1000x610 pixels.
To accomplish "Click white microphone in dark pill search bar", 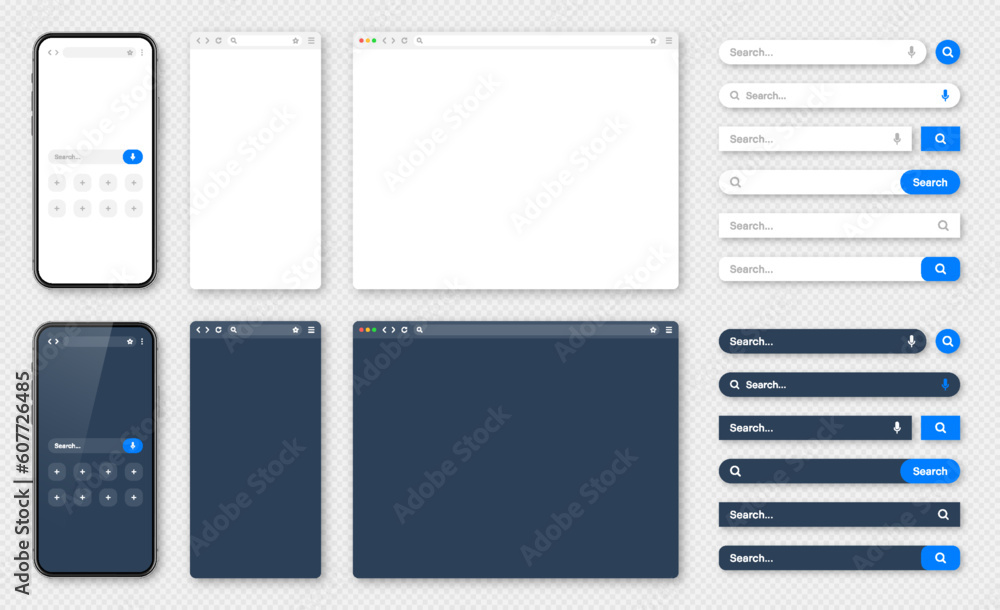I will [911, 341].
